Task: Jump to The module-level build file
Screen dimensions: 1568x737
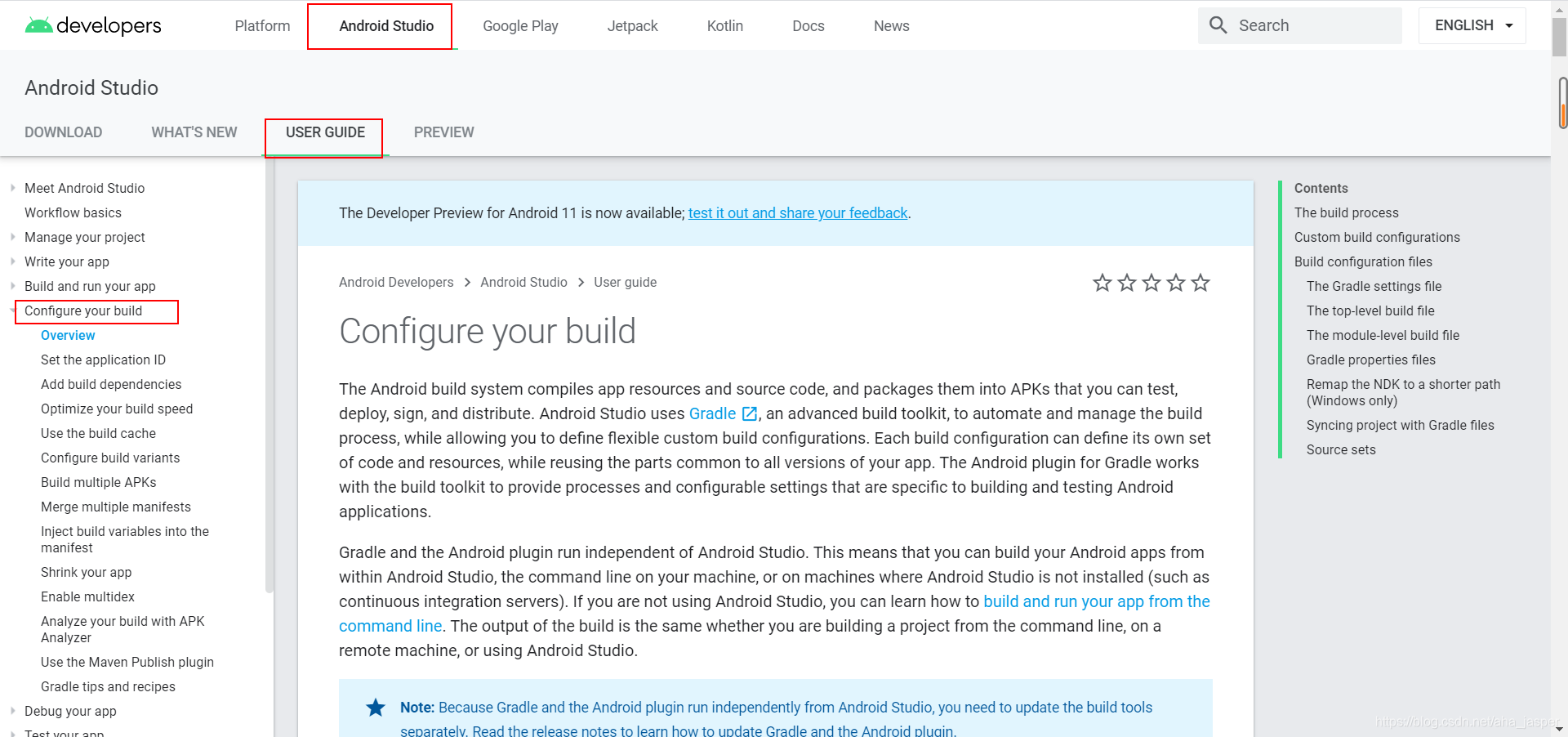Action: [1383, 335]
